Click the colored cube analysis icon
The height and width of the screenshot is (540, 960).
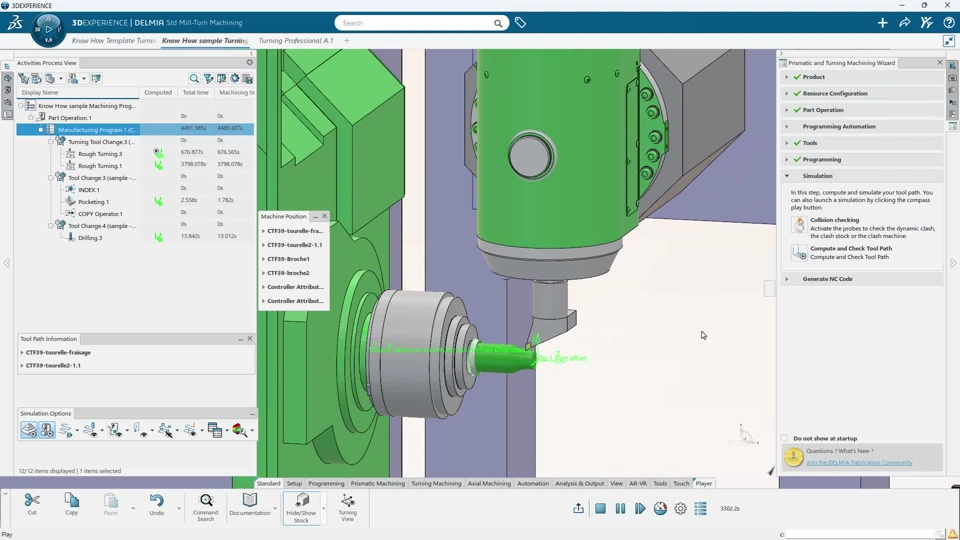pyautogui.click(x=239, y=430)
